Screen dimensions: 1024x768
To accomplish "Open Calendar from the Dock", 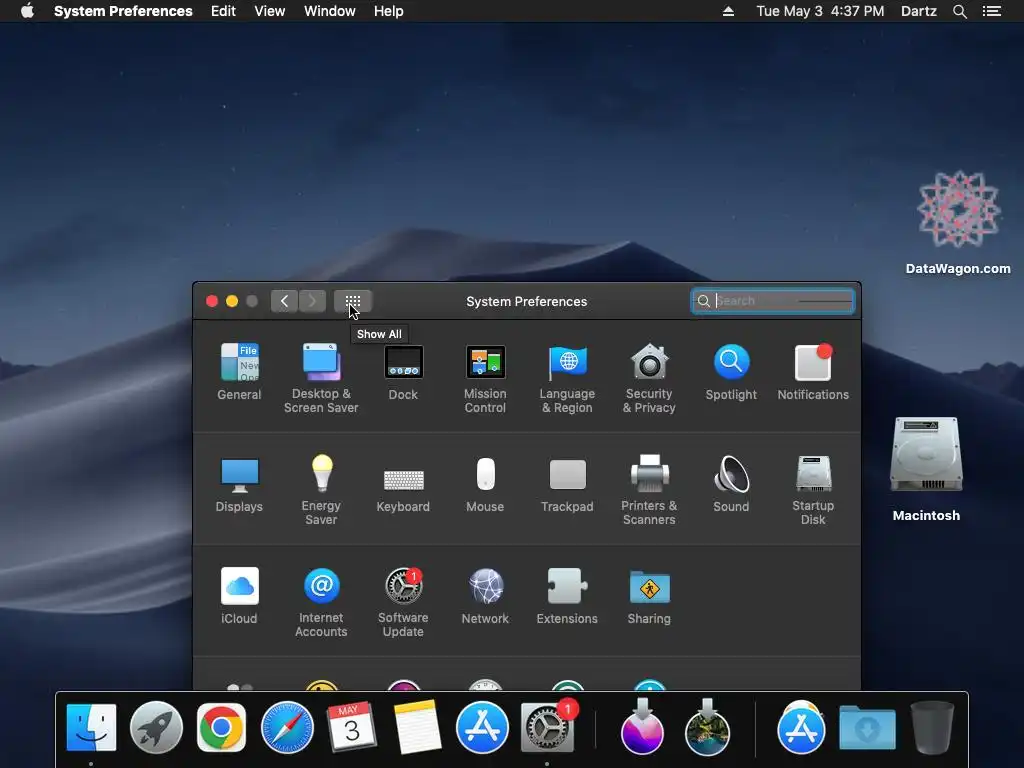I will click(x=351, y=727).
